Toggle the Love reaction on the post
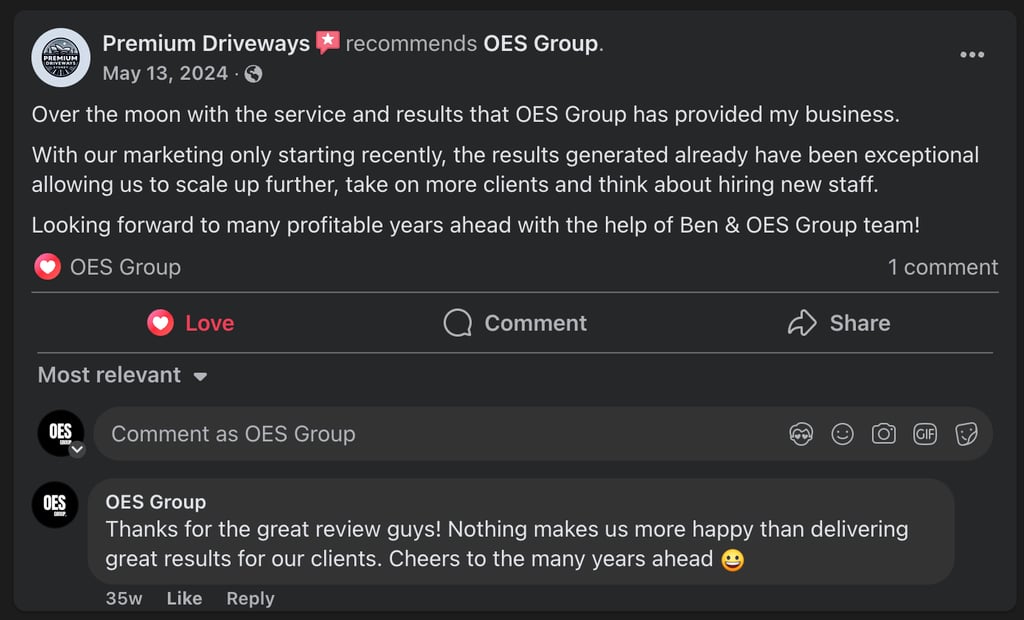The image size is (1024, 620). coord(191,323)
